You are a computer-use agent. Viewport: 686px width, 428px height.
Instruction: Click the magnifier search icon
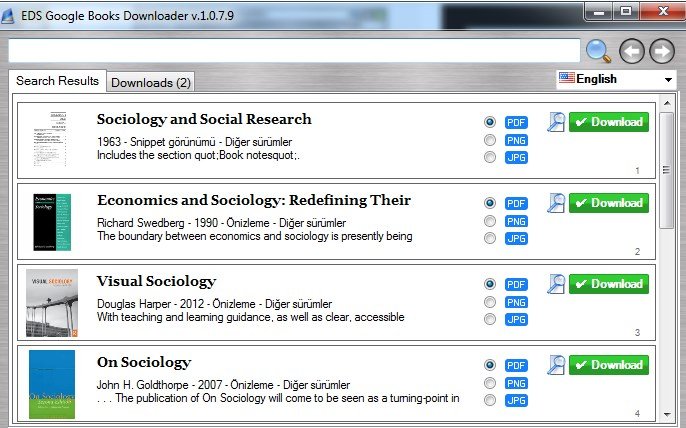[598, 51]
